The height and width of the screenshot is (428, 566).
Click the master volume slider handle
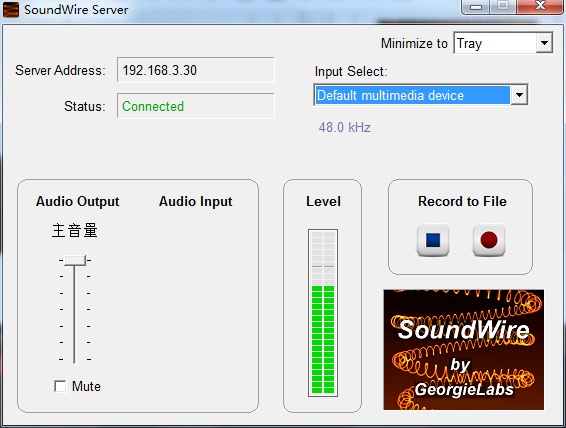click(75, 260)
